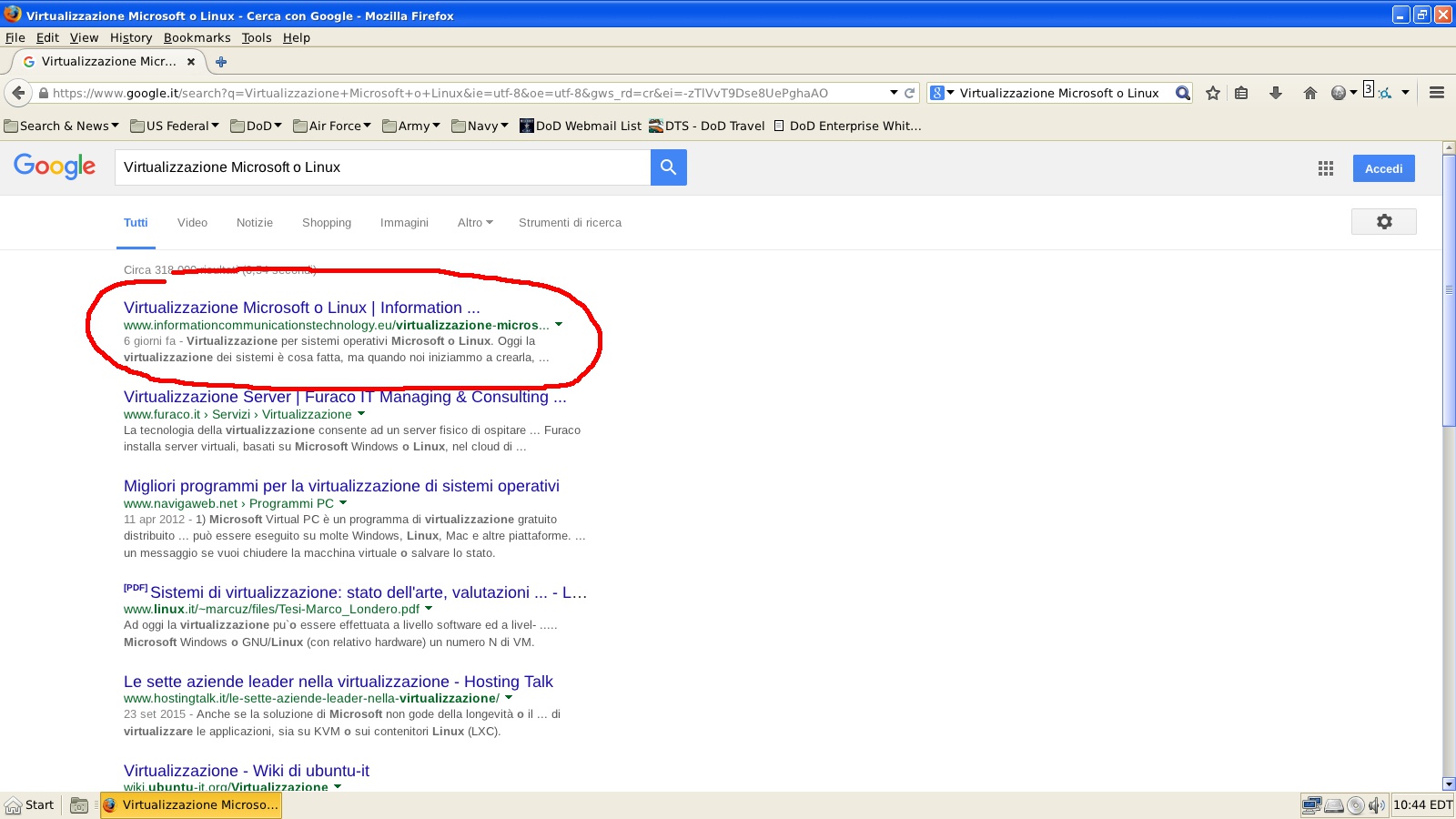Switch to the Notizie results tab
The width and height of the screenshot is (1456, 819).
(255, 223)
